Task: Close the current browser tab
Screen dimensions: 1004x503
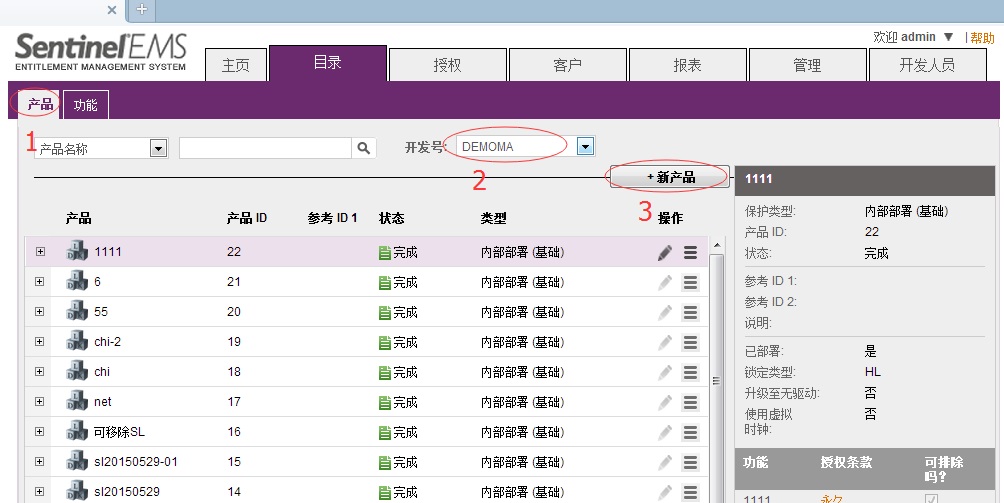Action: tap(112, 10)
